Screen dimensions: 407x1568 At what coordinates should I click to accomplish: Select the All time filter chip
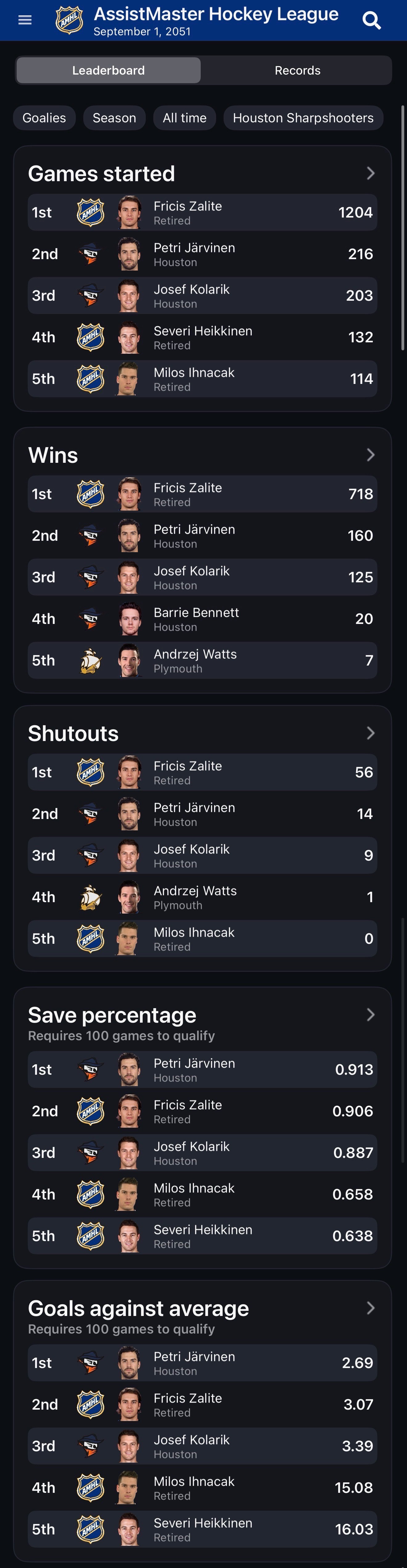(185, 118)
